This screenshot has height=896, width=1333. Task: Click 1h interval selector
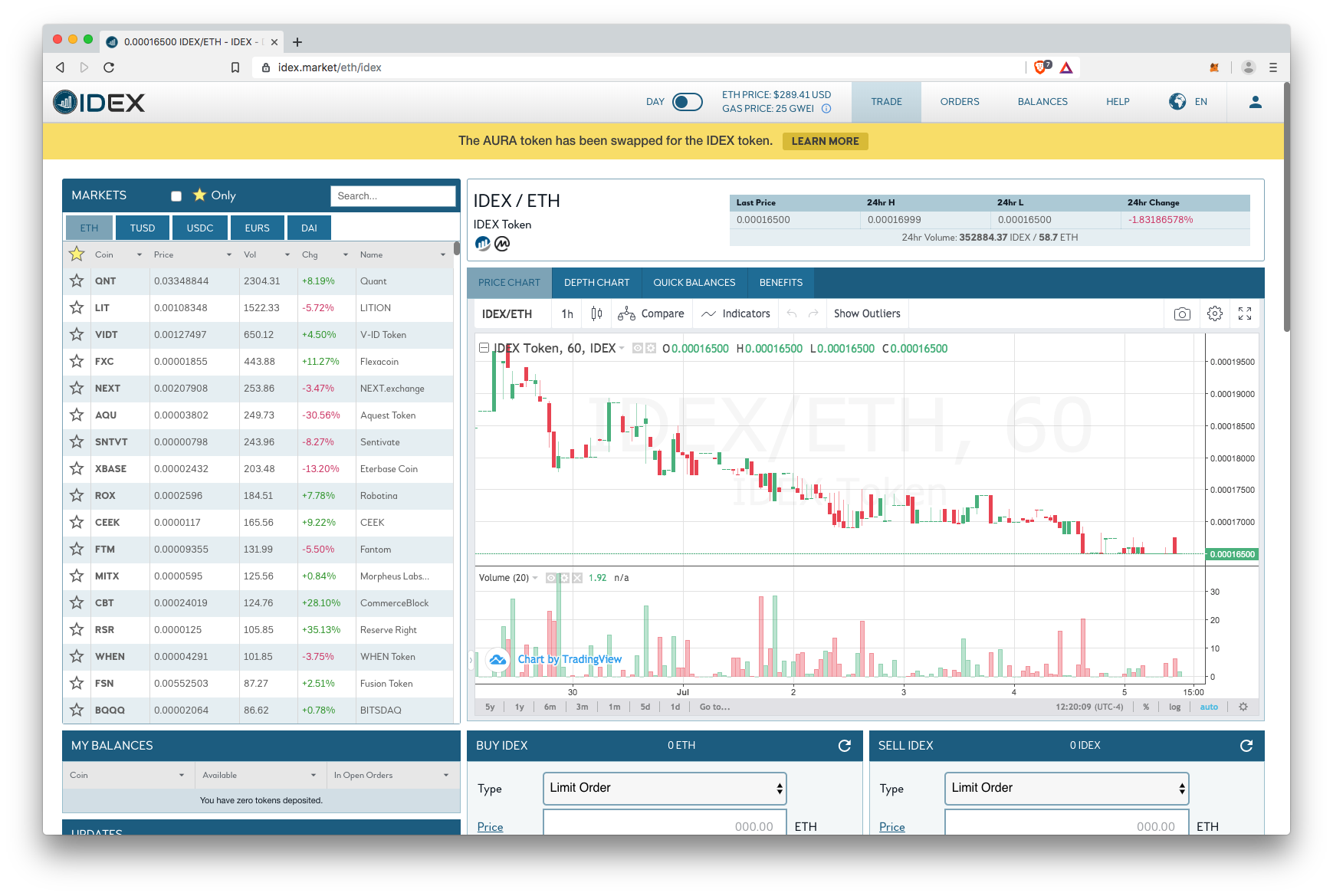pyautogui.click(x=567, y=313)
